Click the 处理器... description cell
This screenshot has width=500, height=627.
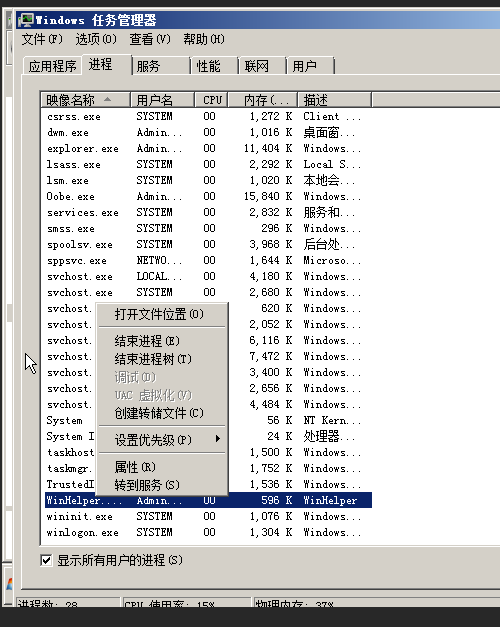[329, 436]
